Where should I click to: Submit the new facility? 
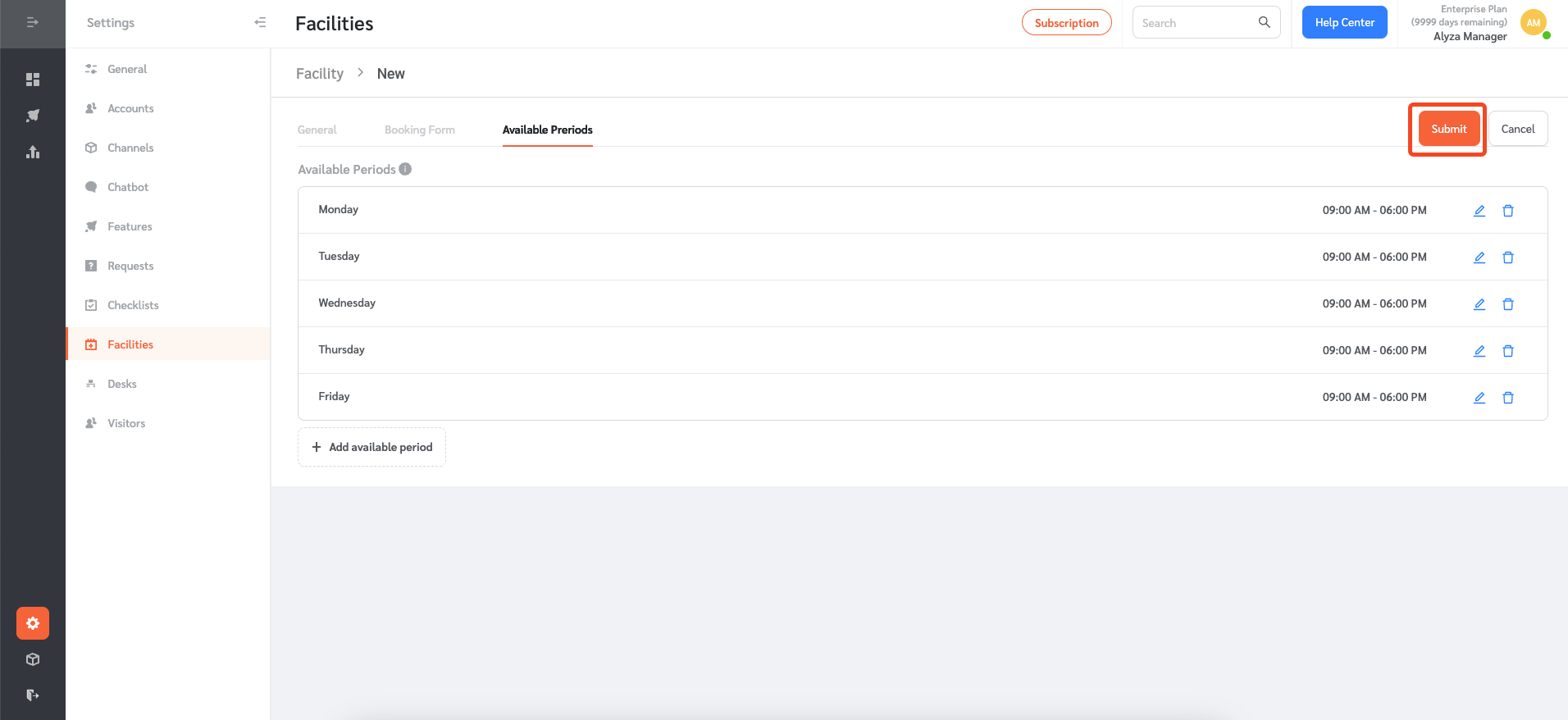(1449, 129)
